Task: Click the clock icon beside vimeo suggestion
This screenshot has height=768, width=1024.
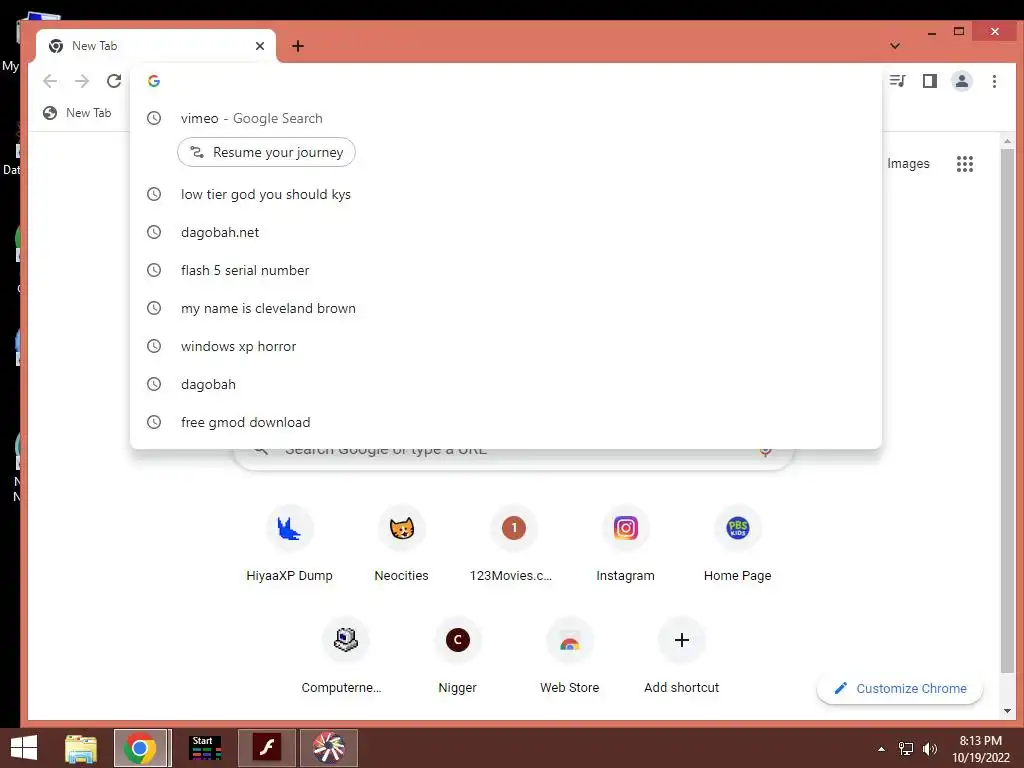Action: pyautogui.click(x=154, y=118)
